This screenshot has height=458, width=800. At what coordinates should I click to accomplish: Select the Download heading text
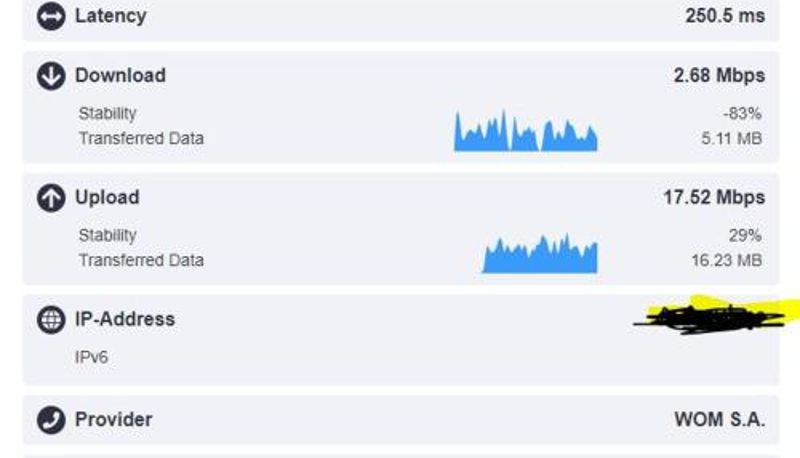120,76
